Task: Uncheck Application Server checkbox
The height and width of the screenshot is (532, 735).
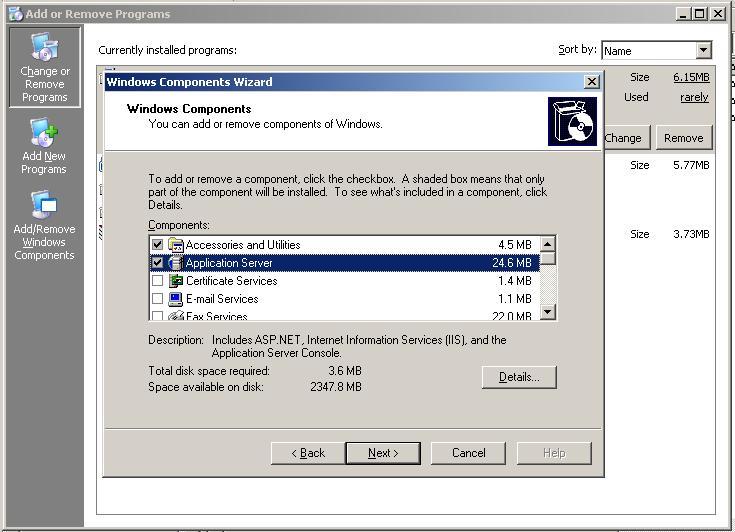Action: click(158, 263)
